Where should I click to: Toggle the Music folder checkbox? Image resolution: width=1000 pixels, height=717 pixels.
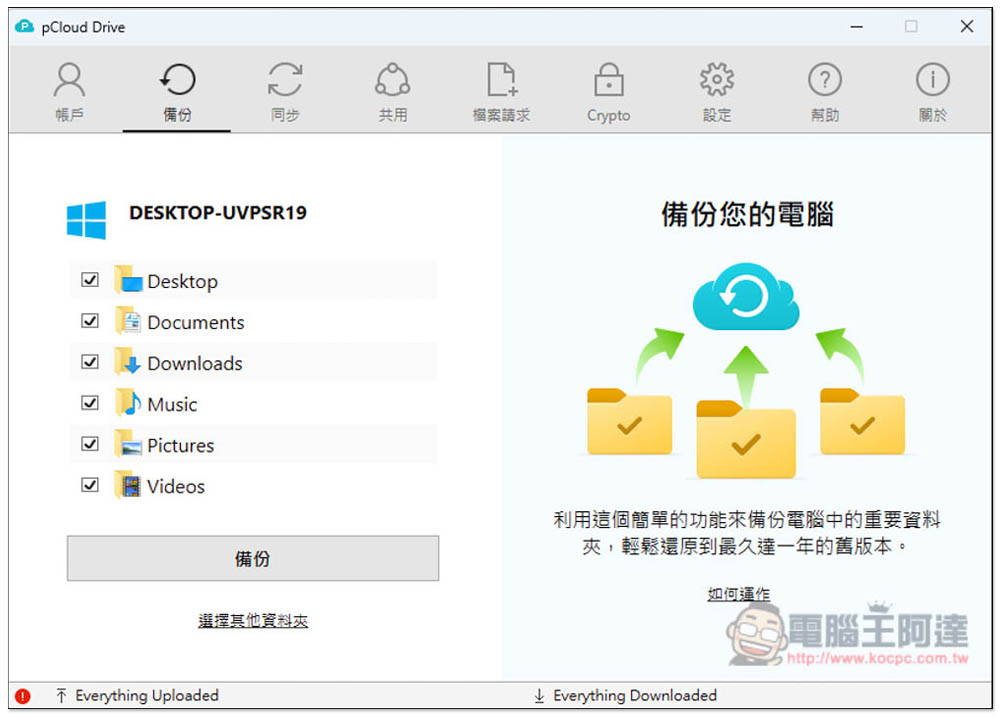pyautogui.click(x=90, y=403)
